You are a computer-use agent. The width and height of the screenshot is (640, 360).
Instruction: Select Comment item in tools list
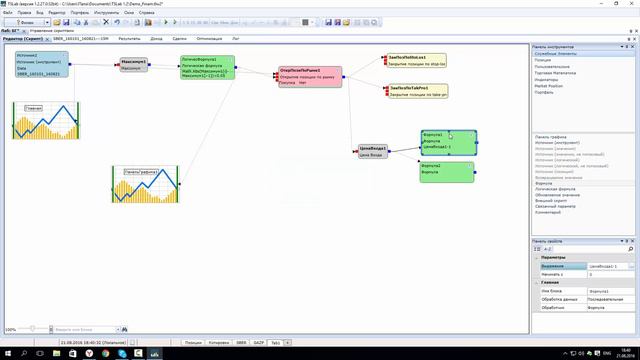pyautogui.click(x=548, y=212)
